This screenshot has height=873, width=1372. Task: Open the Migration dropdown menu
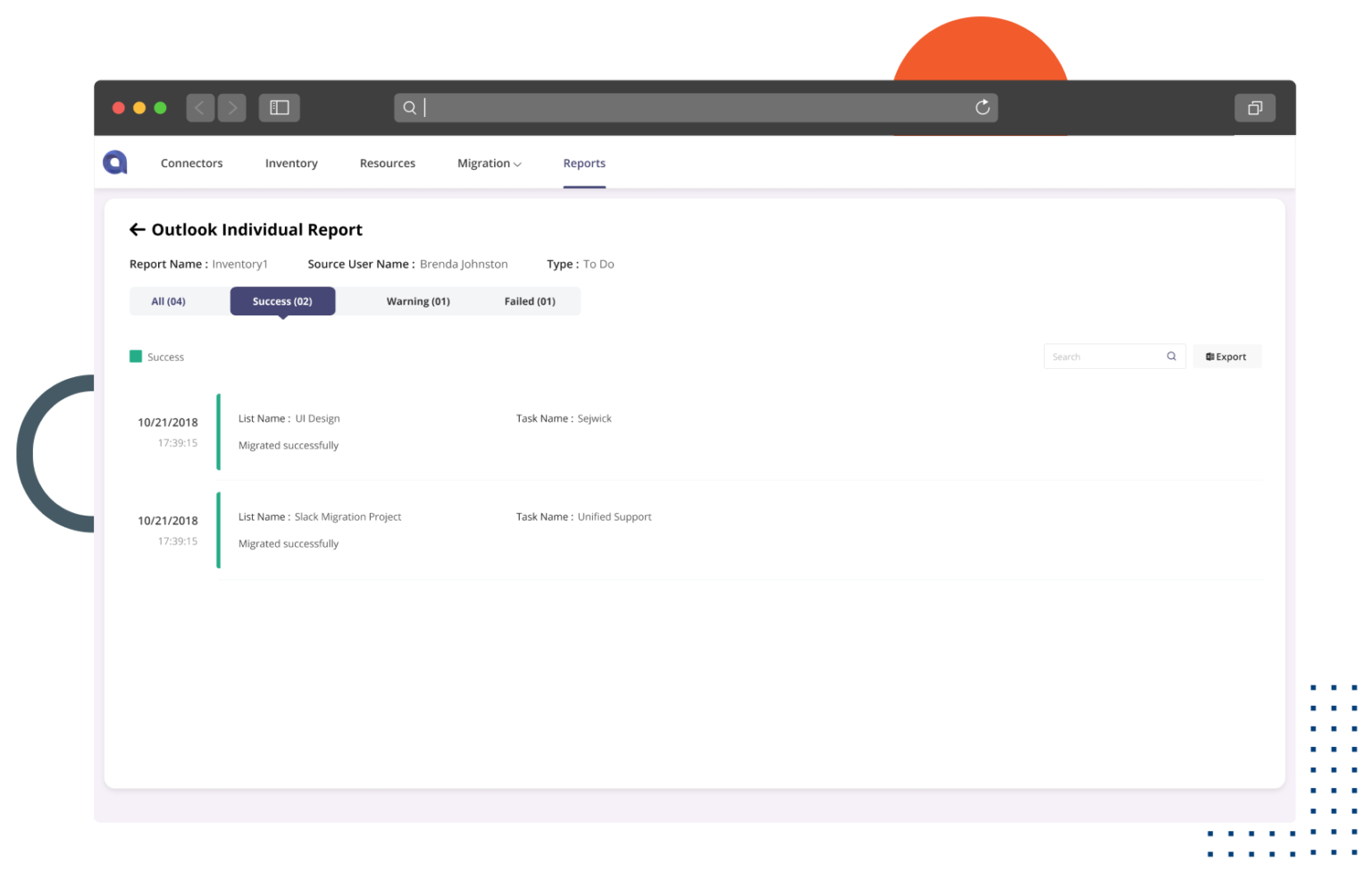[x=489, y=163]
